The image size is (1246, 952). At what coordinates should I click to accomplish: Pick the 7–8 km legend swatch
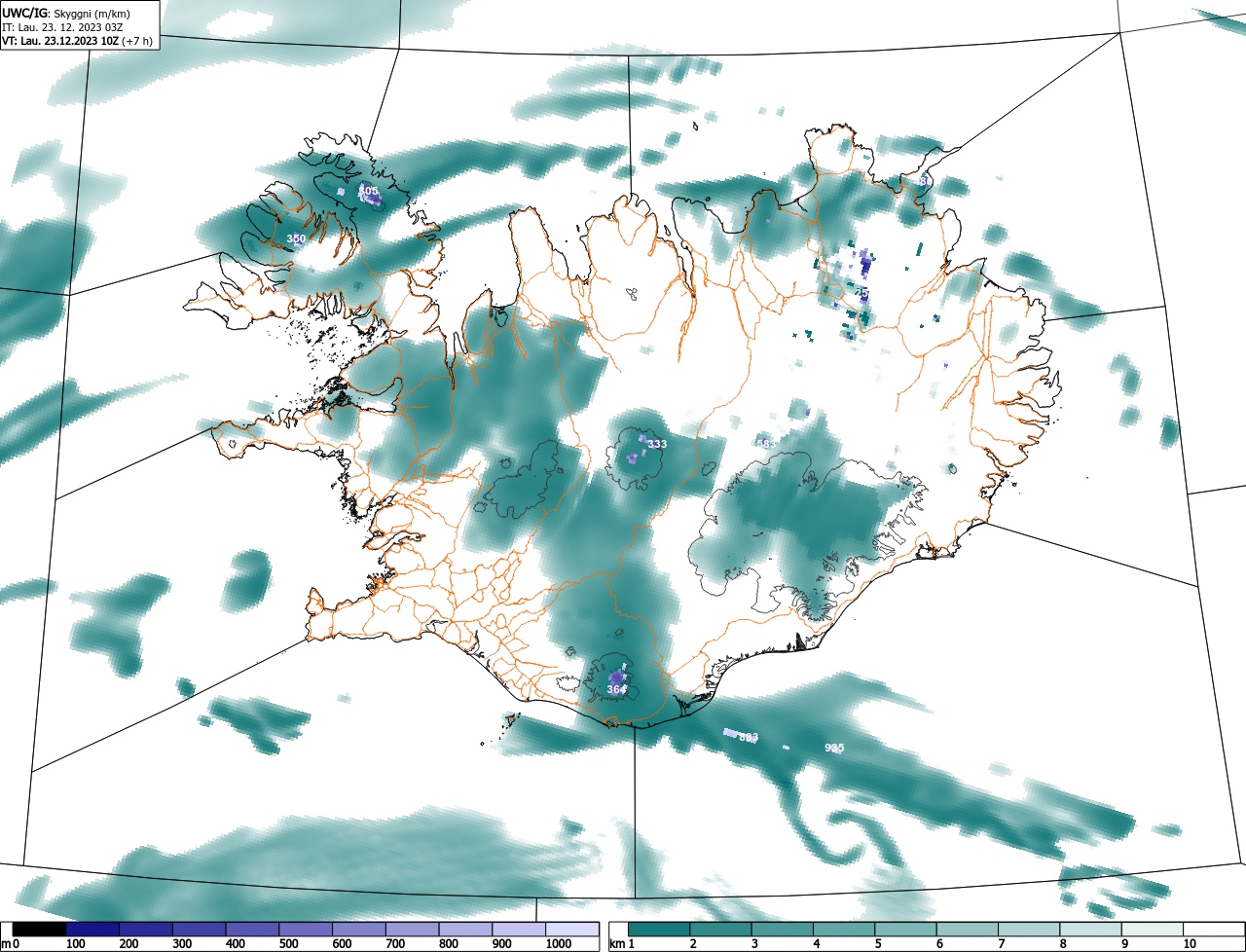[x=1029, y=930]
